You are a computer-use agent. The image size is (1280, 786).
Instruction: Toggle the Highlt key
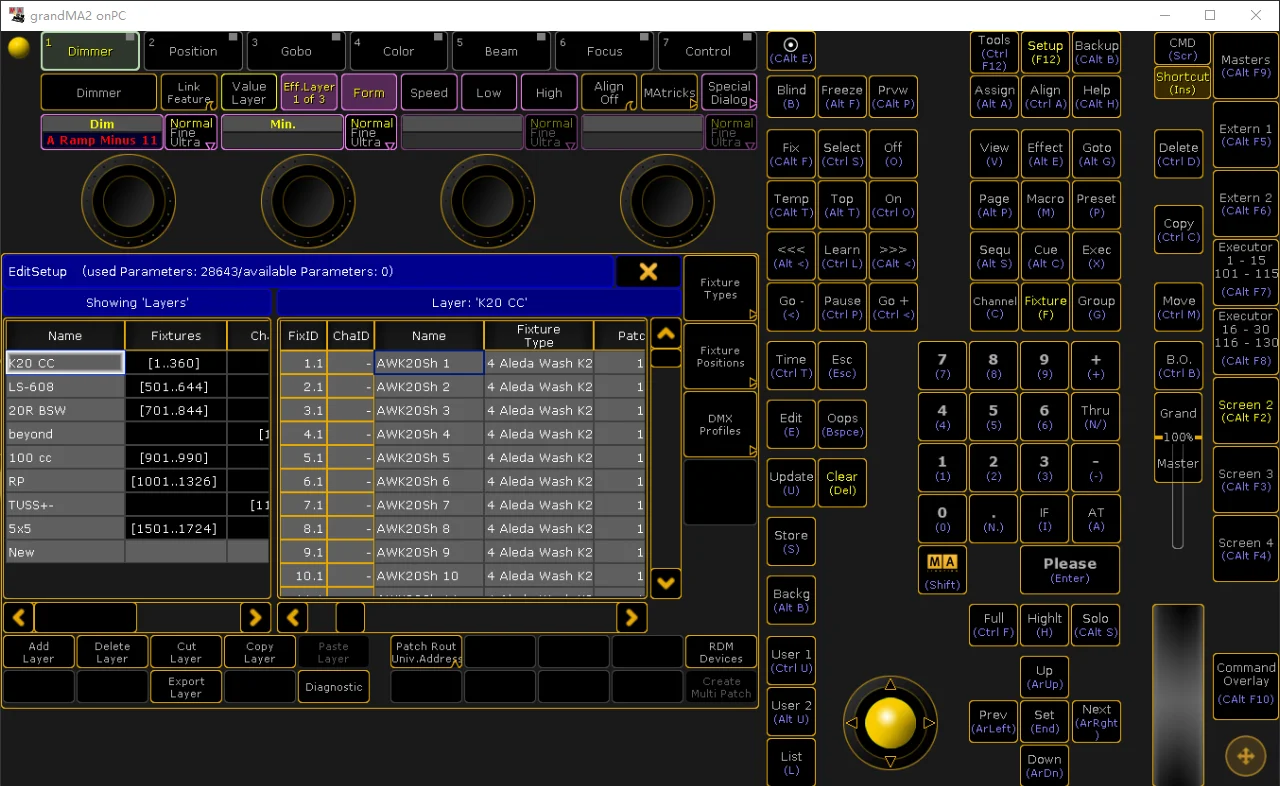click(x=1044, y=625)
